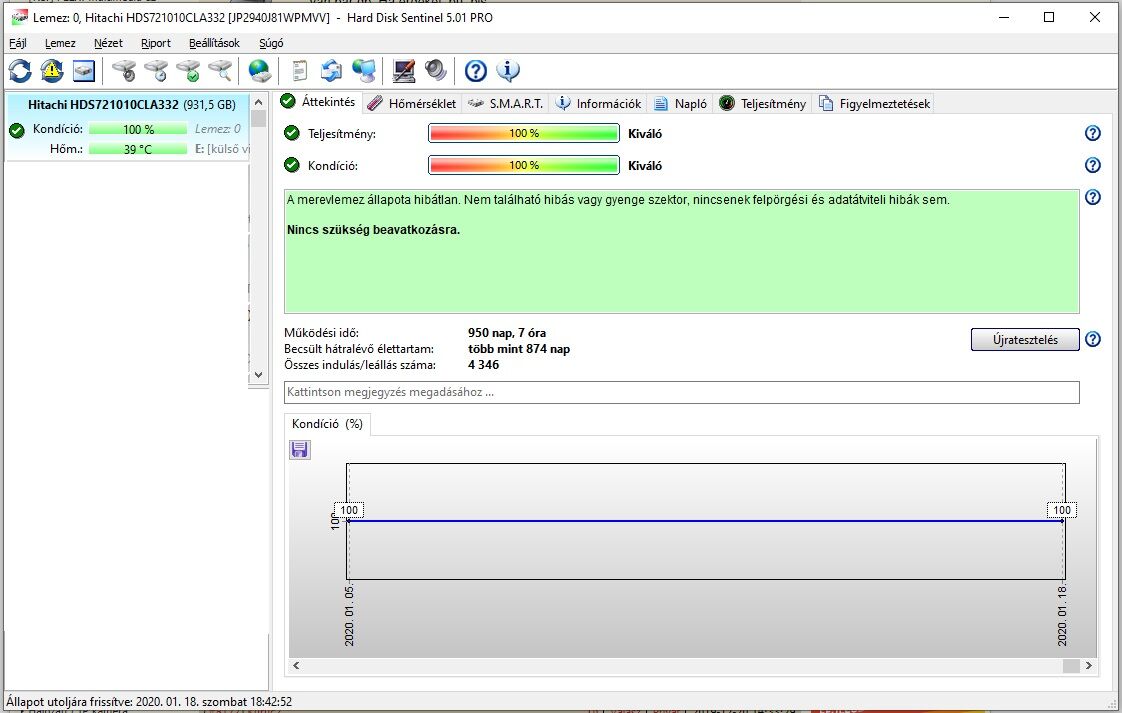Click the disk with stethoscope test icon
The width and height of the screenshot is (1122, 713).
125,70
